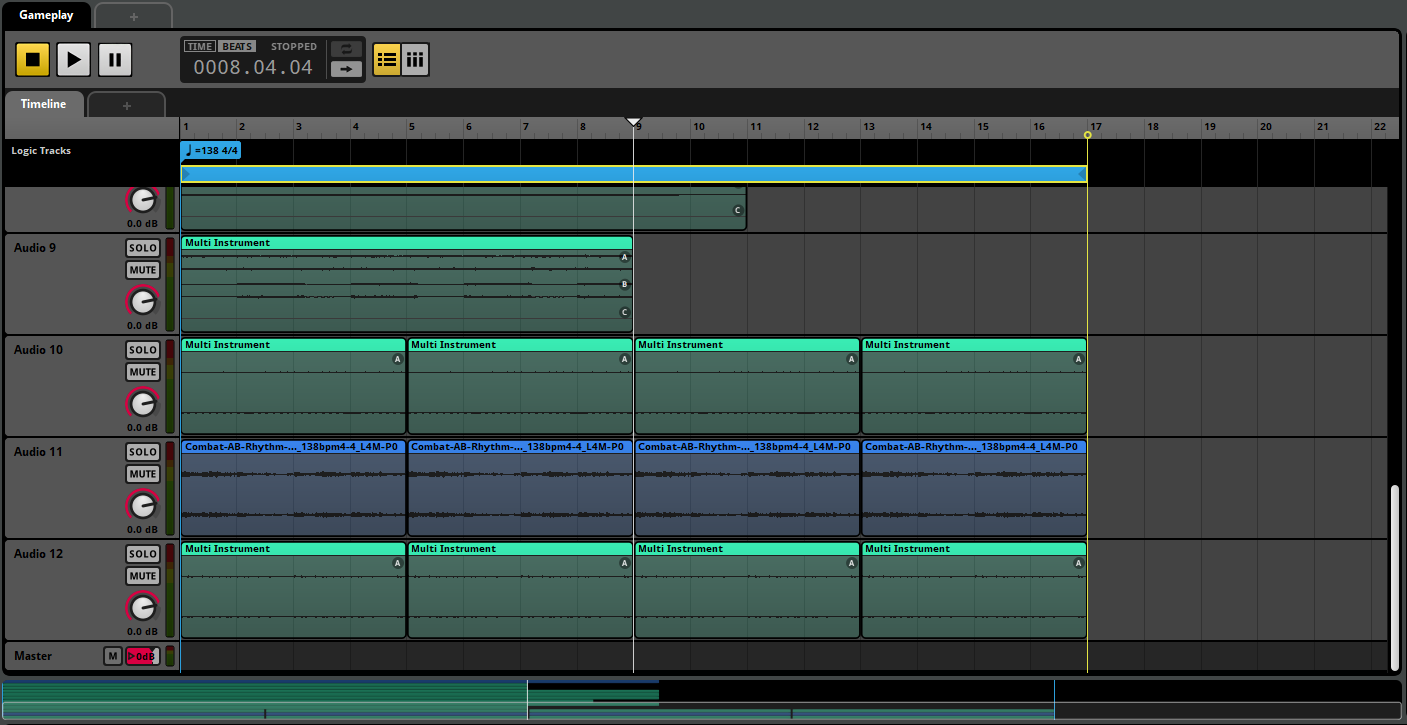1407x725 pixels.
Task: Click the vertical track scrollbar thumb
Action: click(x=1394, y=578)
